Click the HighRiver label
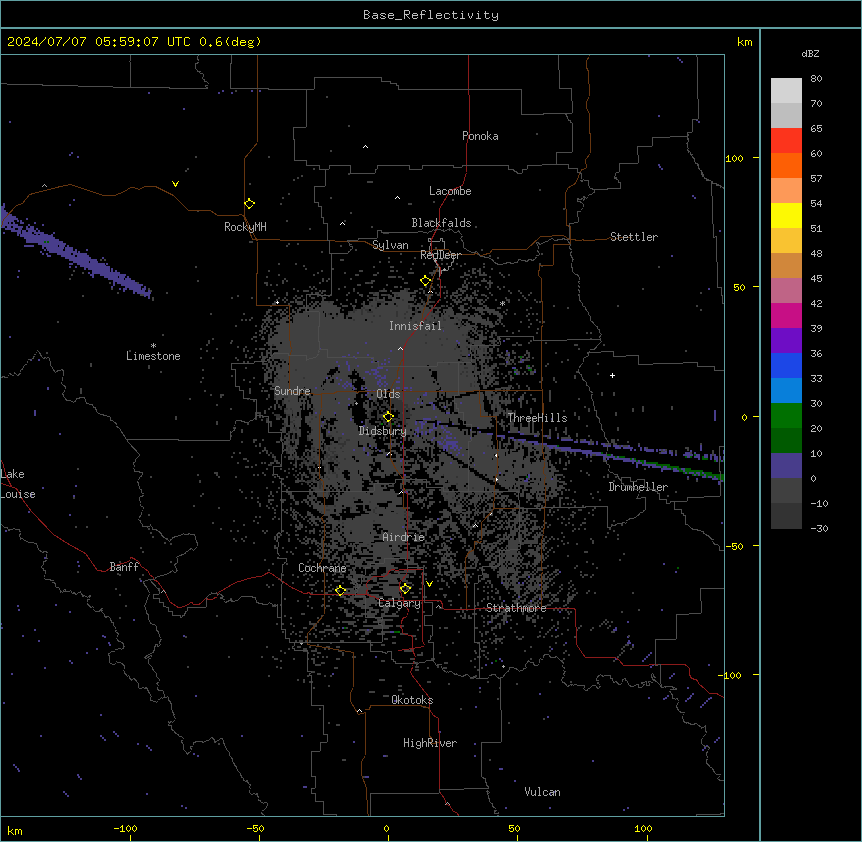 [x=430, y=743]
